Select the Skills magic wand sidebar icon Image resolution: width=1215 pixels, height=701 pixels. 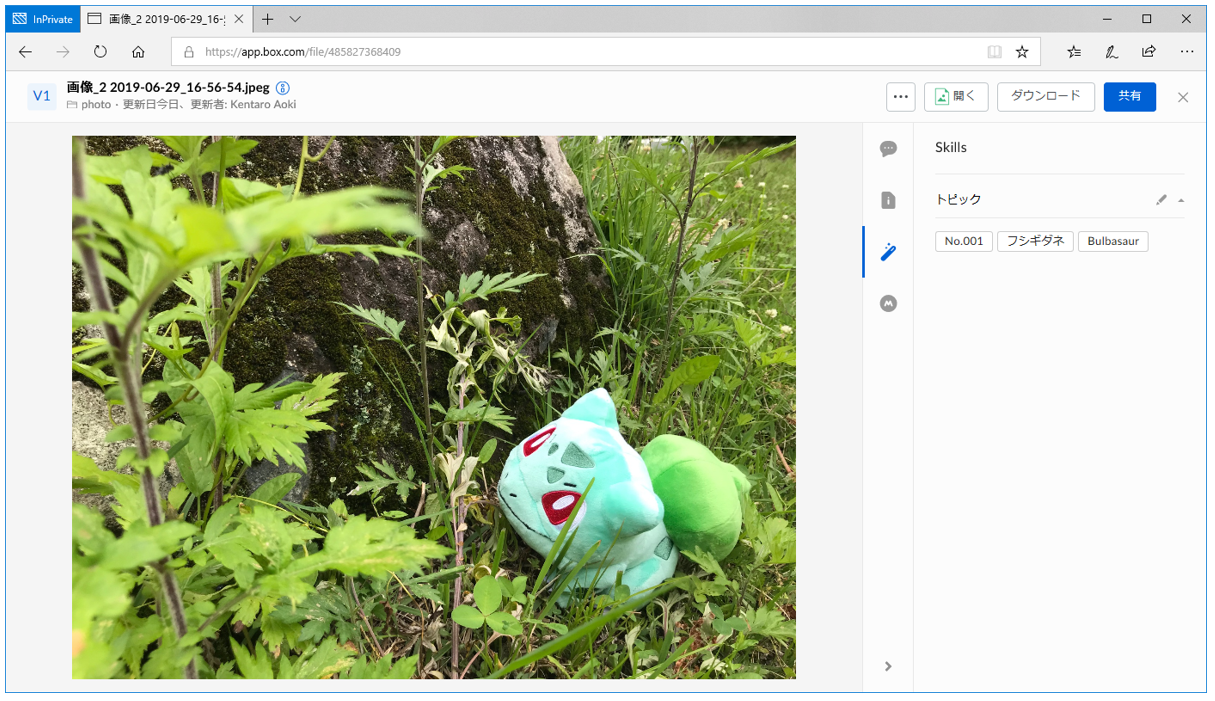[x=888, y=252]
